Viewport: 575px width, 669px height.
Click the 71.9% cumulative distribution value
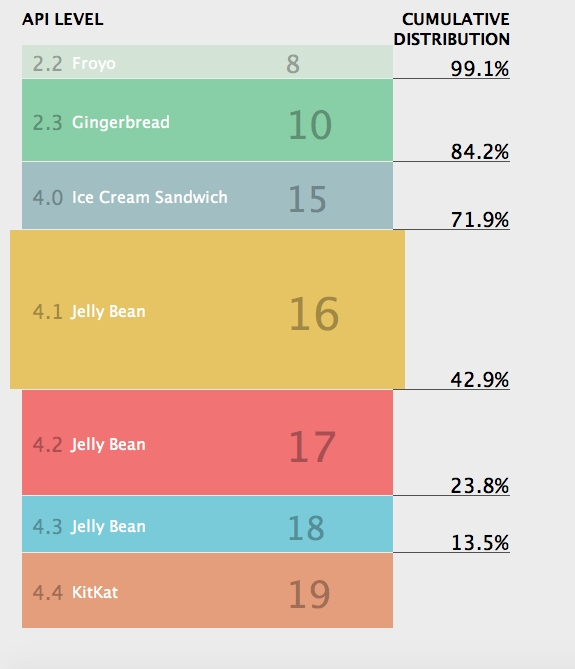479,220
